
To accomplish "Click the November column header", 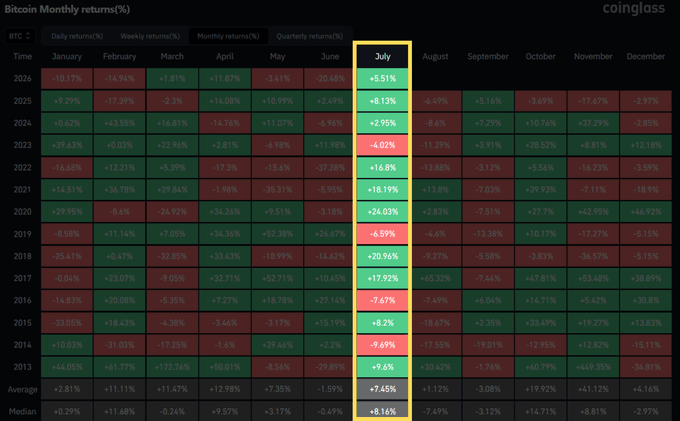I will click(x=593, y=56).
